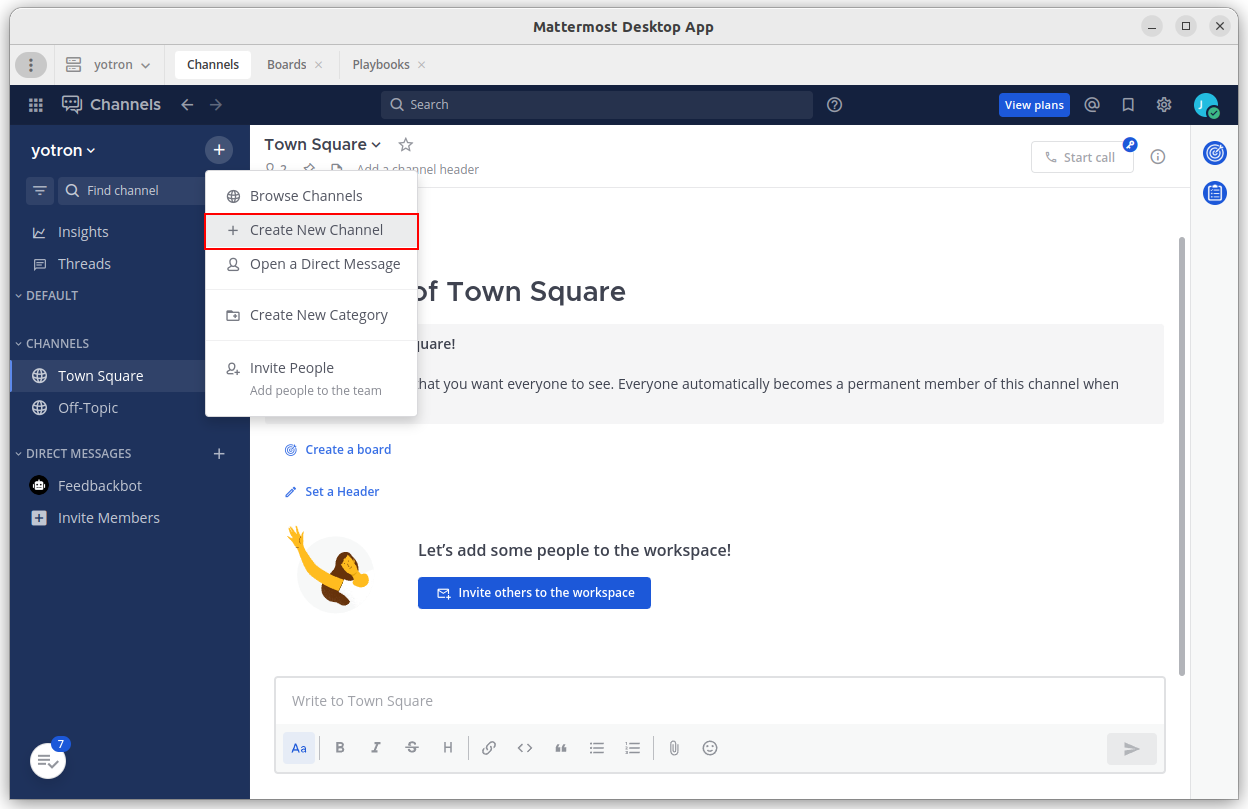Insert a numbered list
1248x809 pixels.
tap(633, 748)
